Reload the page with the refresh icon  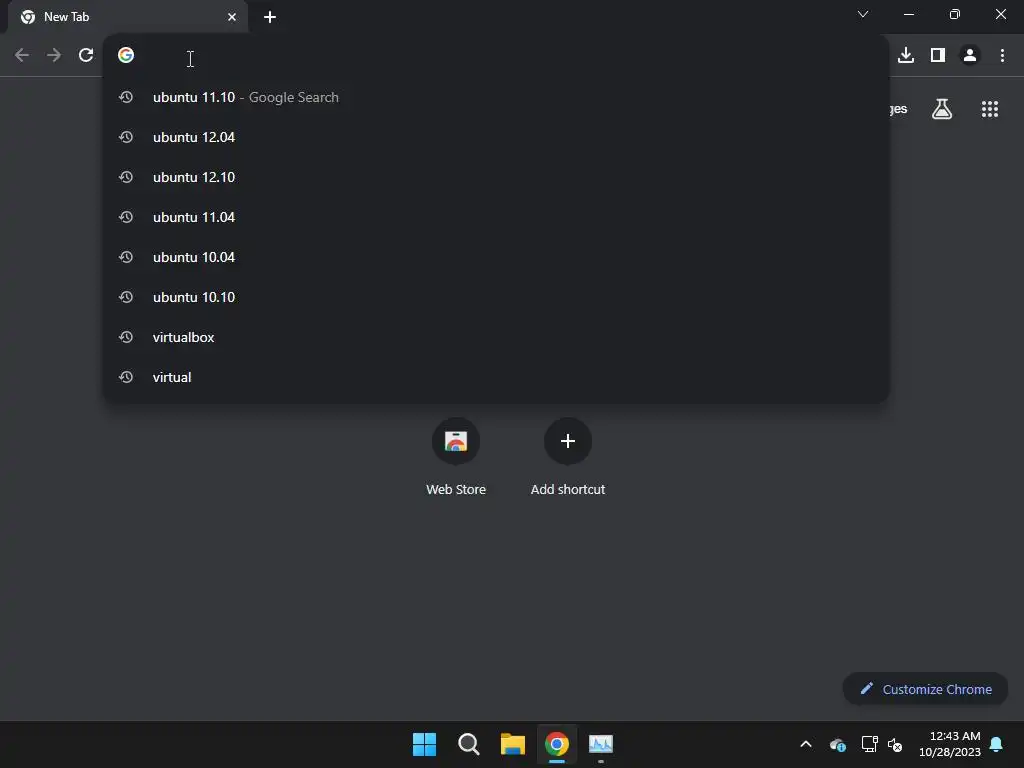[86, 56]
